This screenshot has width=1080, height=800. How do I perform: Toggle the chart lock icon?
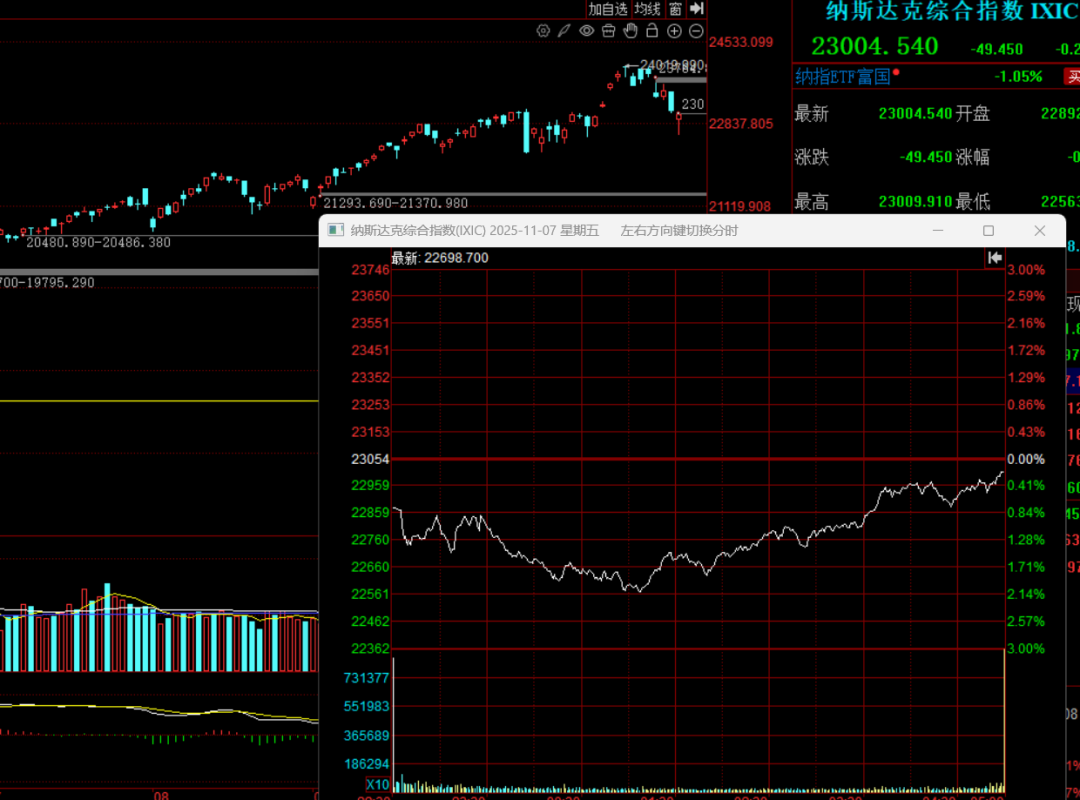[652, 31]
